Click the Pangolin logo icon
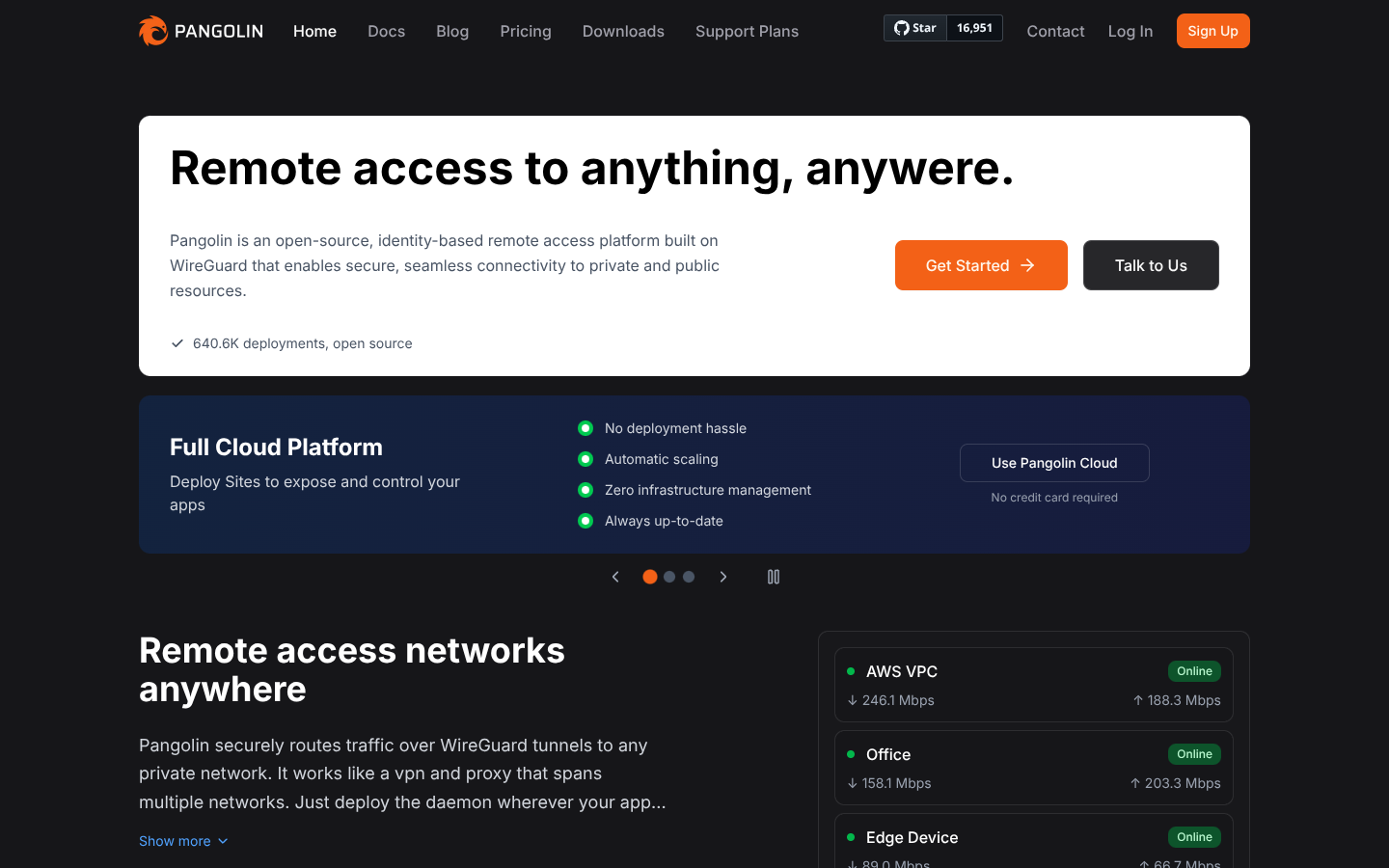 tap(153, 31)
